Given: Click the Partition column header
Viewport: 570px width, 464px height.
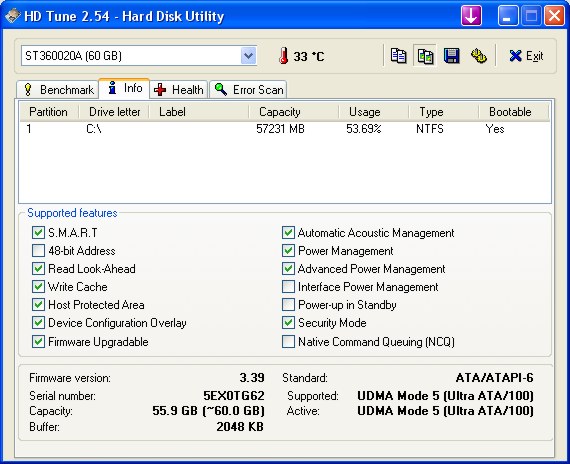Looking at the screenshot, I should click(49, 112).
